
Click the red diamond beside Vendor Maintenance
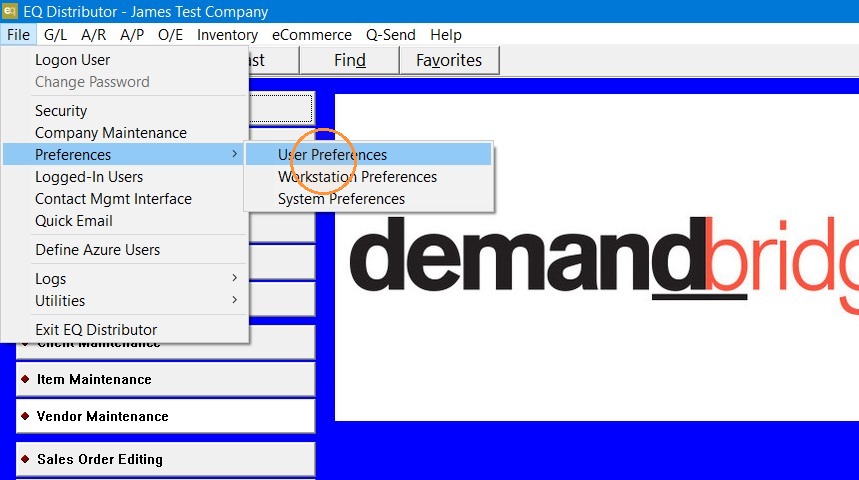click(25, 416)
